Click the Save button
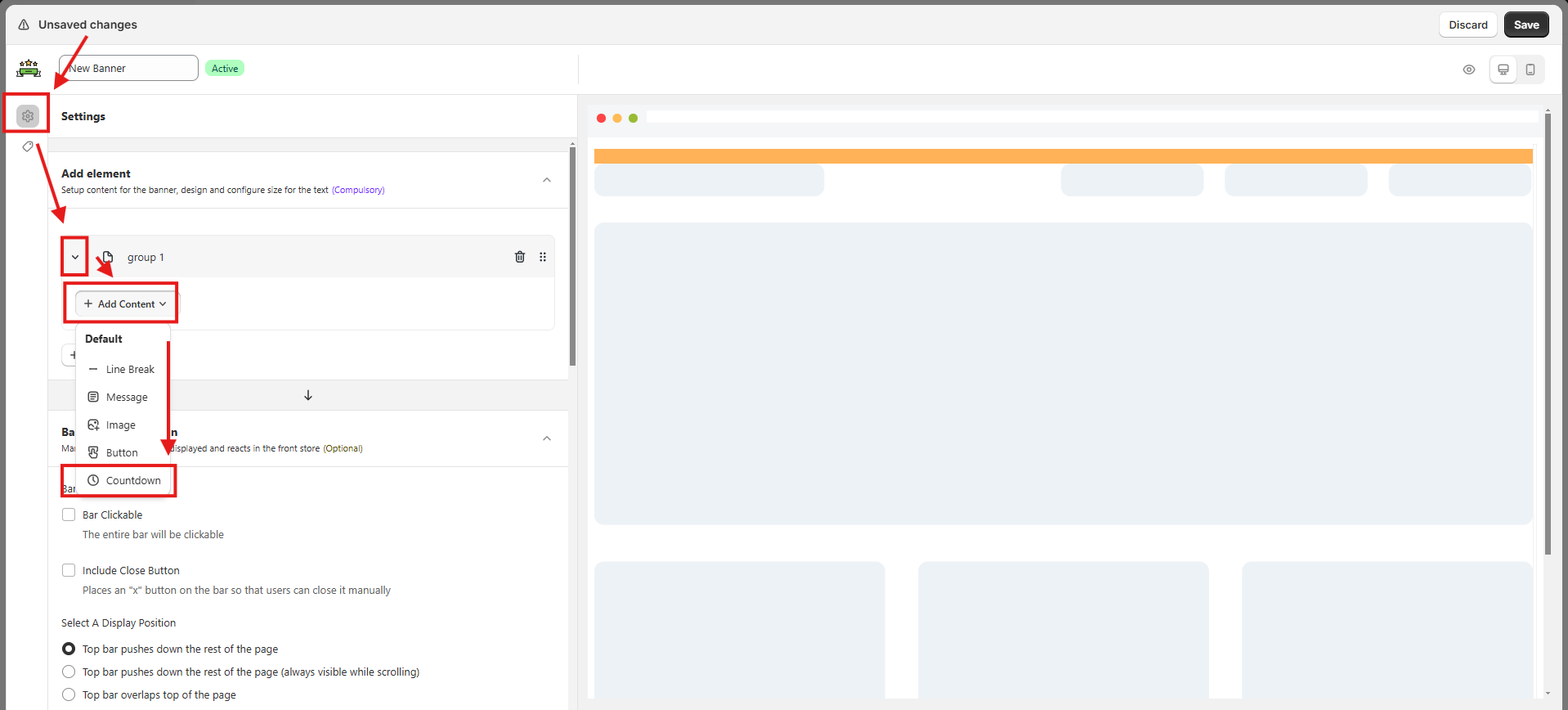 [x=1525, y=25]
